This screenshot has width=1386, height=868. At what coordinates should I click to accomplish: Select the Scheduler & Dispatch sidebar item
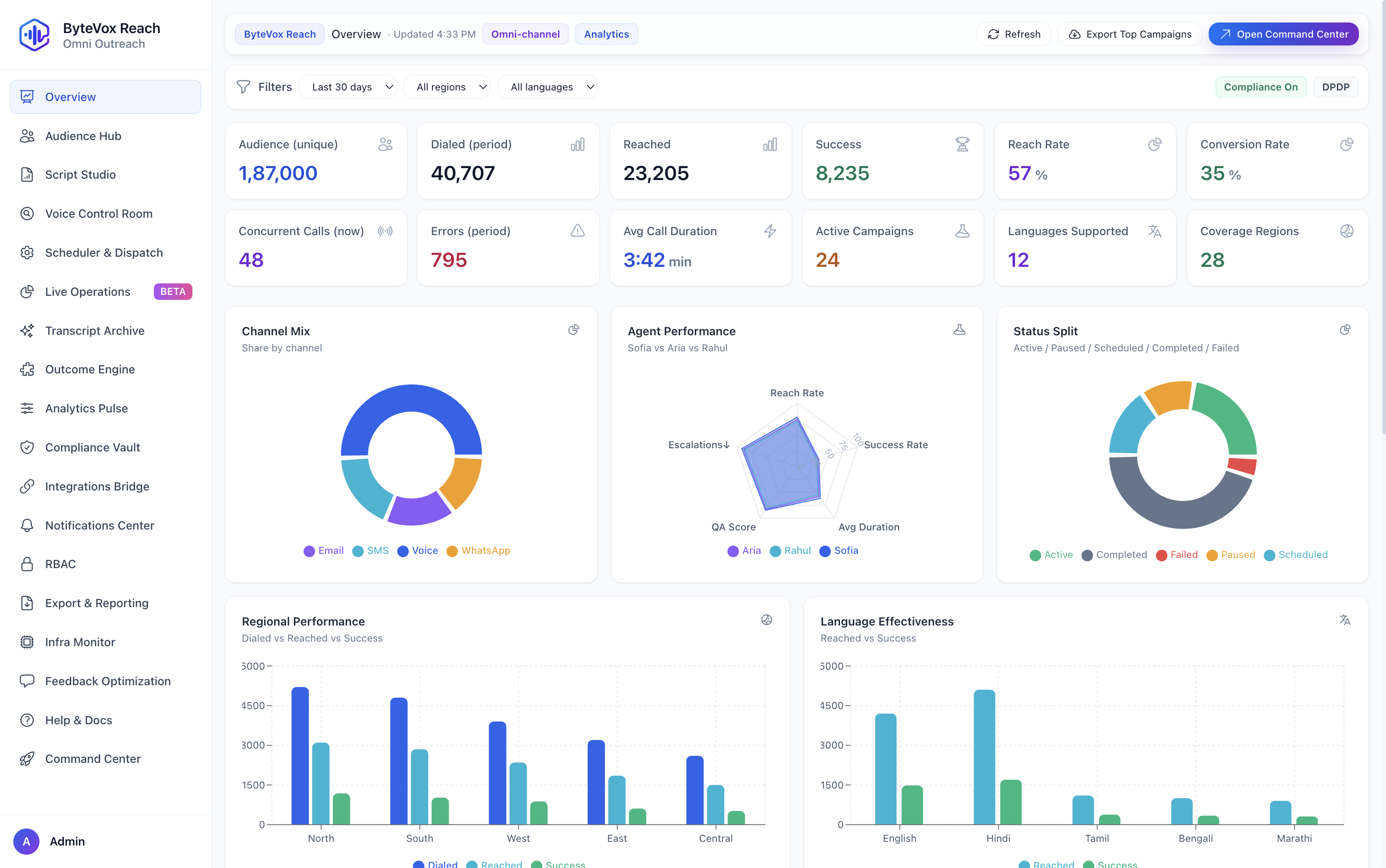pyautogui.click(x=104, y=253)
